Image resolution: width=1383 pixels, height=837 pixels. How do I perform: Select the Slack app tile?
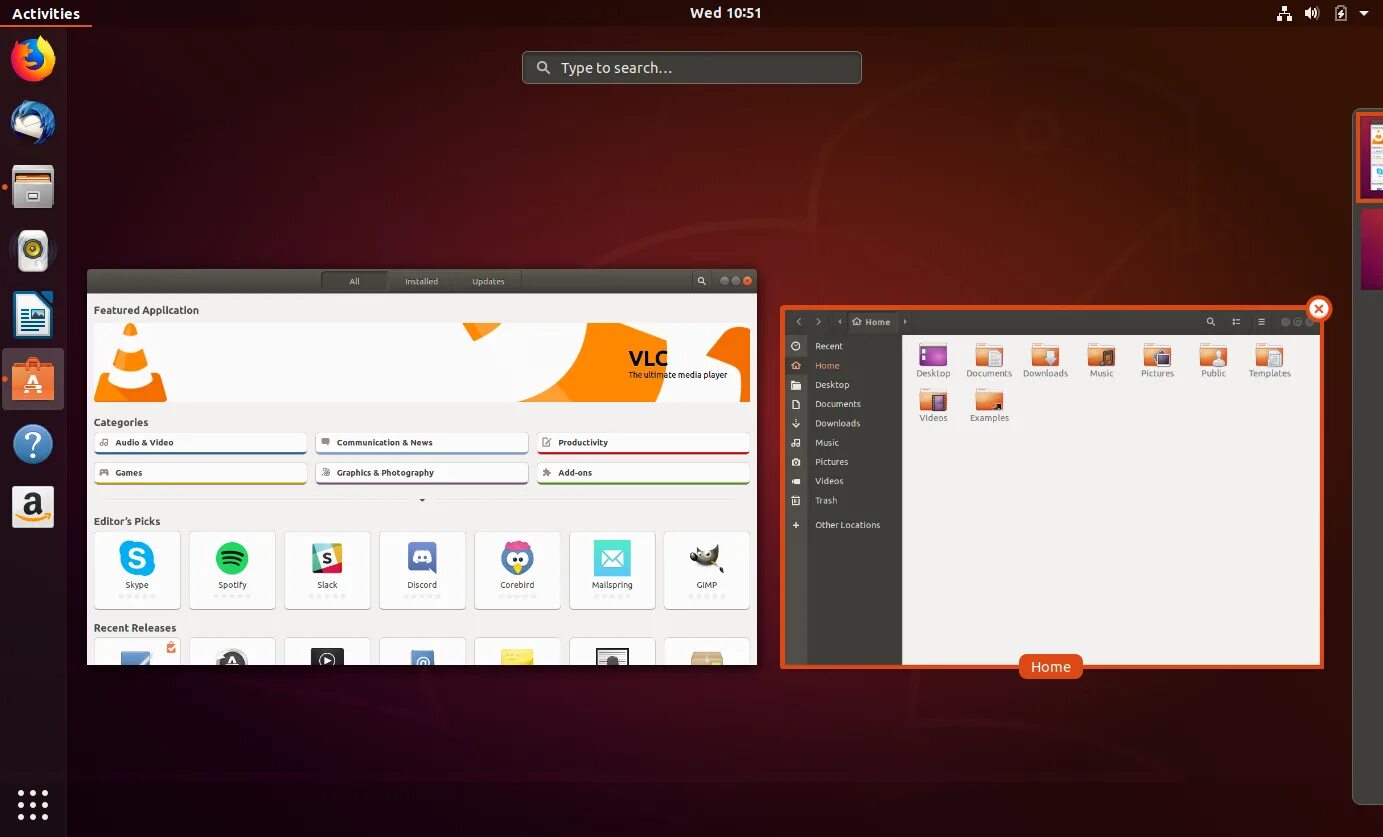(327, 570)
